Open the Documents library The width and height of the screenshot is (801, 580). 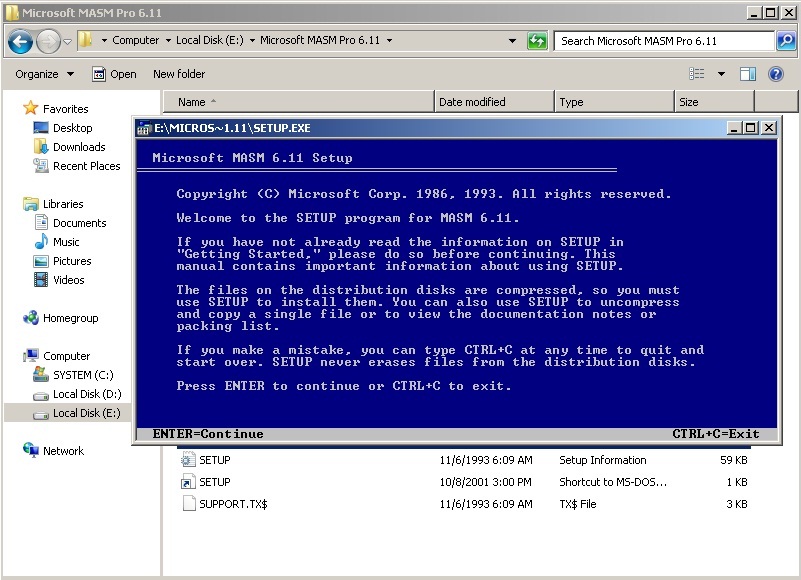pos(80,223)
